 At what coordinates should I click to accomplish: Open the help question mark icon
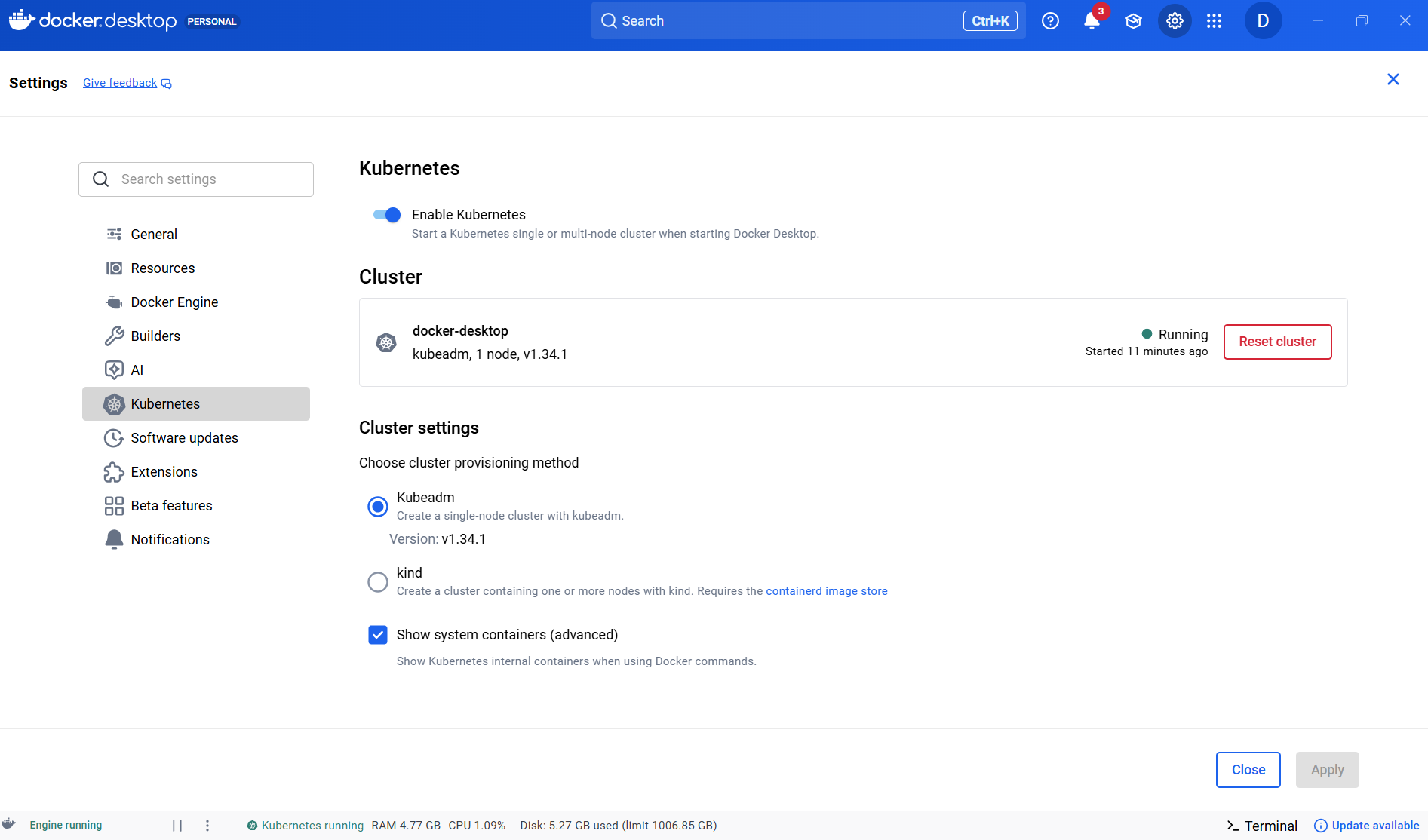click(x=1050, y=21)
